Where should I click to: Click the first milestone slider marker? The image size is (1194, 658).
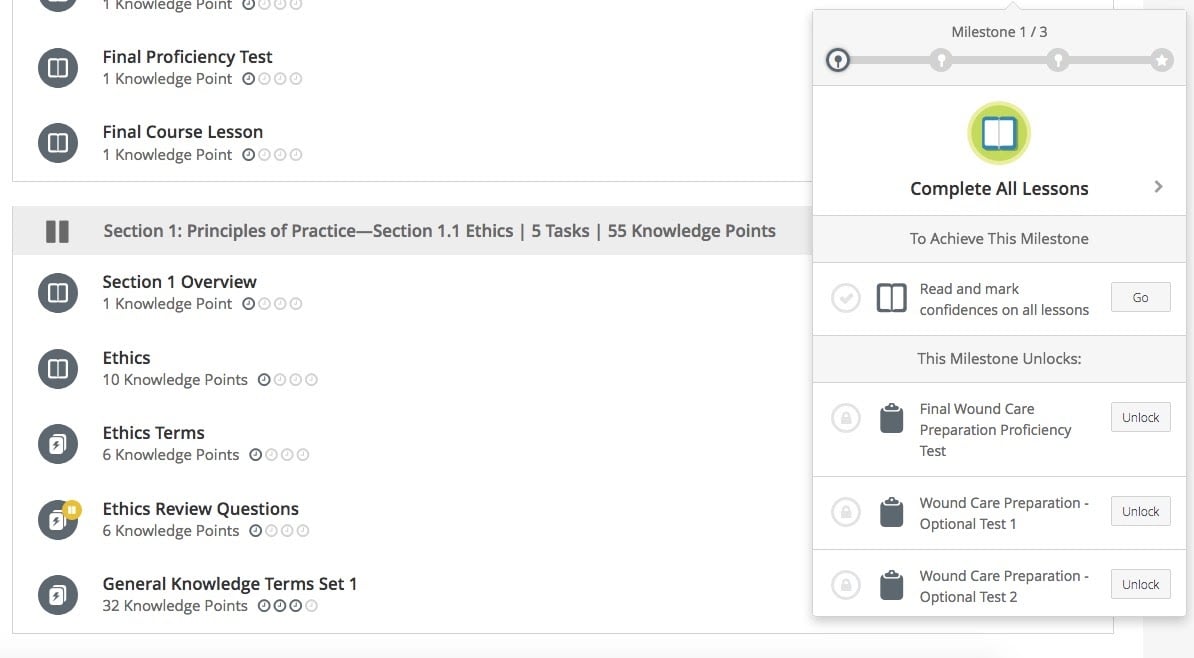[838, 60]
